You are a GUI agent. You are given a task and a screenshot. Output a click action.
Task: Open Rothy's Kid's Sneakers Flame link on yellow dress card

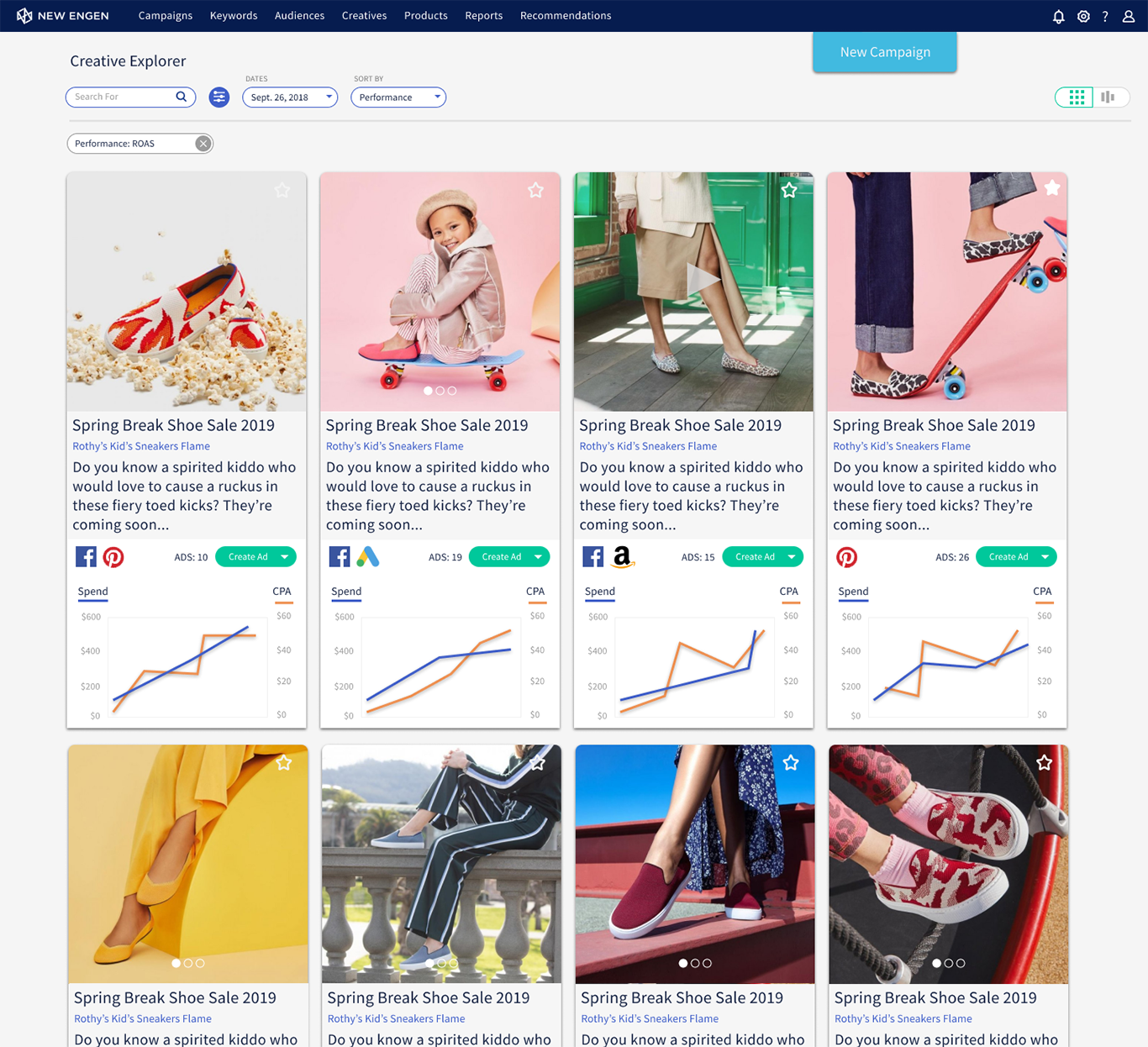(143, 1018)
